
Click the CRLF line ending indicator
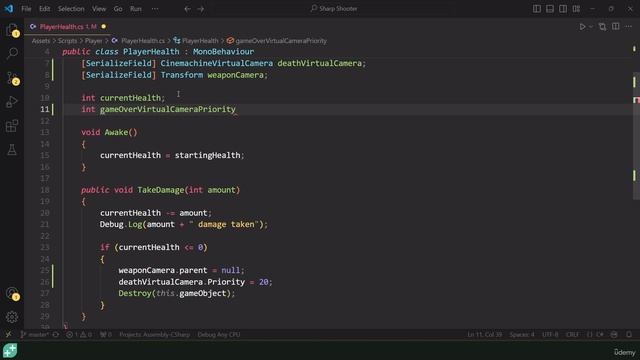click(572, 335)
